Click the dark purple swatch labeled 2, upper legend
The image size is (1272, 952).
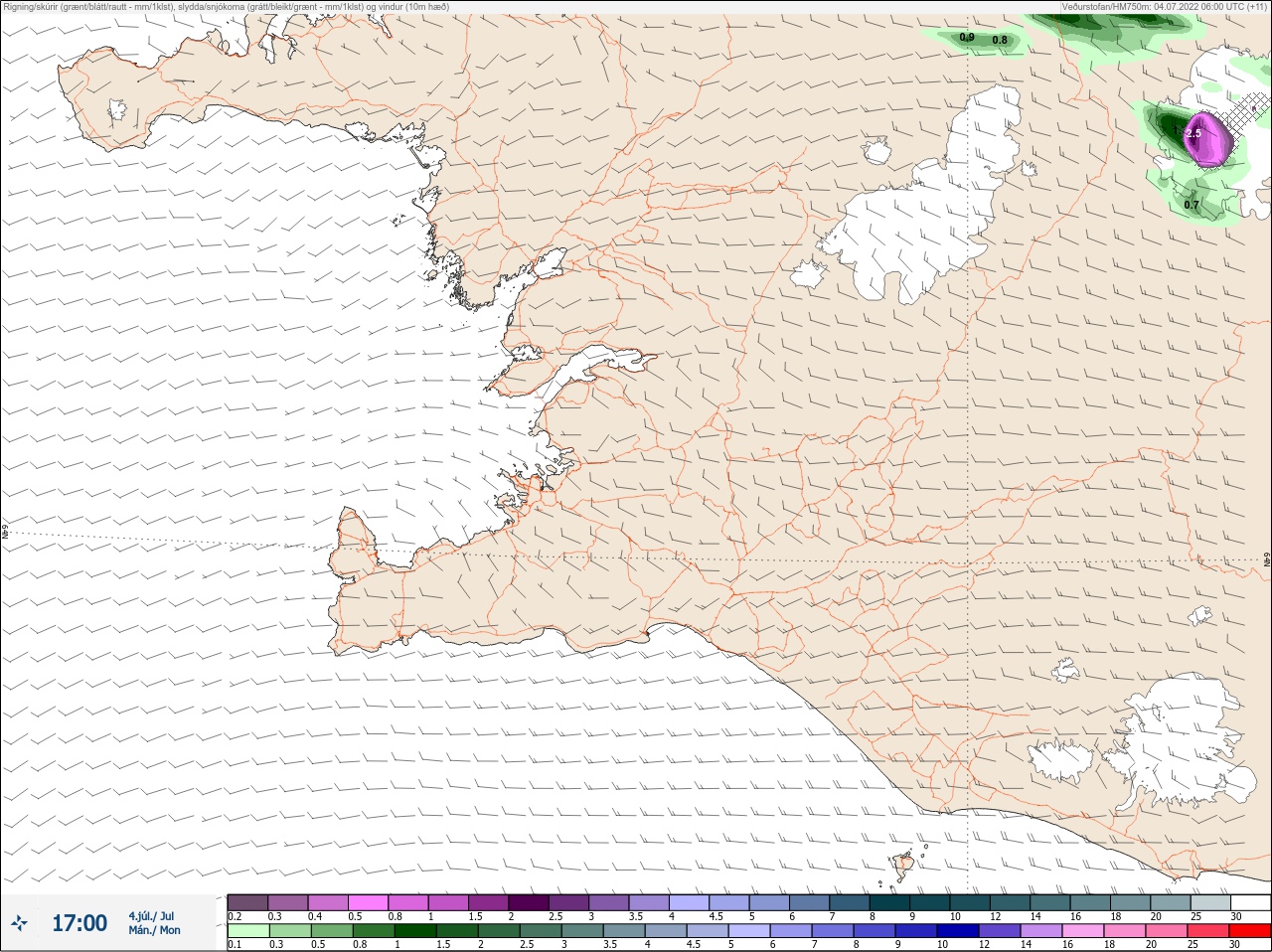[529, 902]
